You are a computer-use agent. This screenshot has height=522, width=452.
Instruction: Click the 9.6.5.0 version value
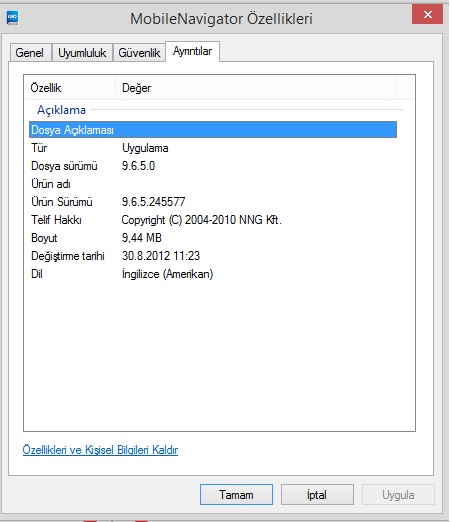tap(138, 166)
